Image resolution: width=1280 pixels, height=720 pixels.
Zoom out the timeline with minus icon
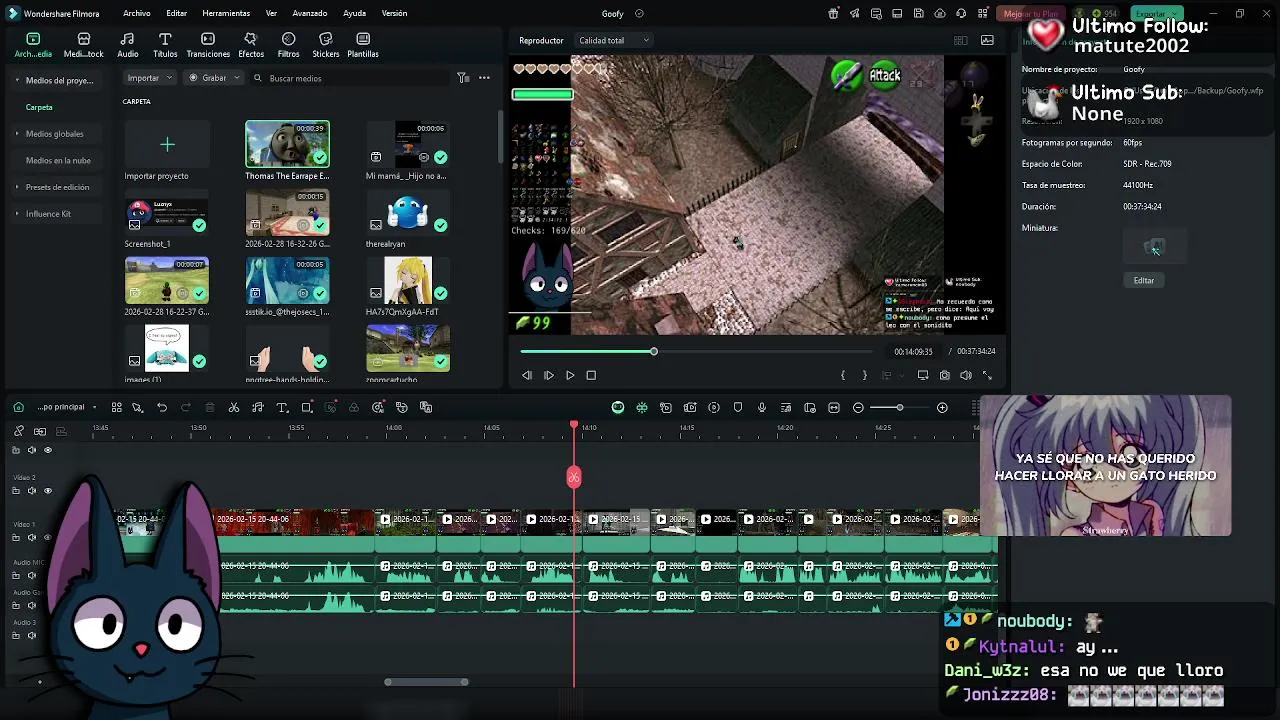click(x=858, y=407)
